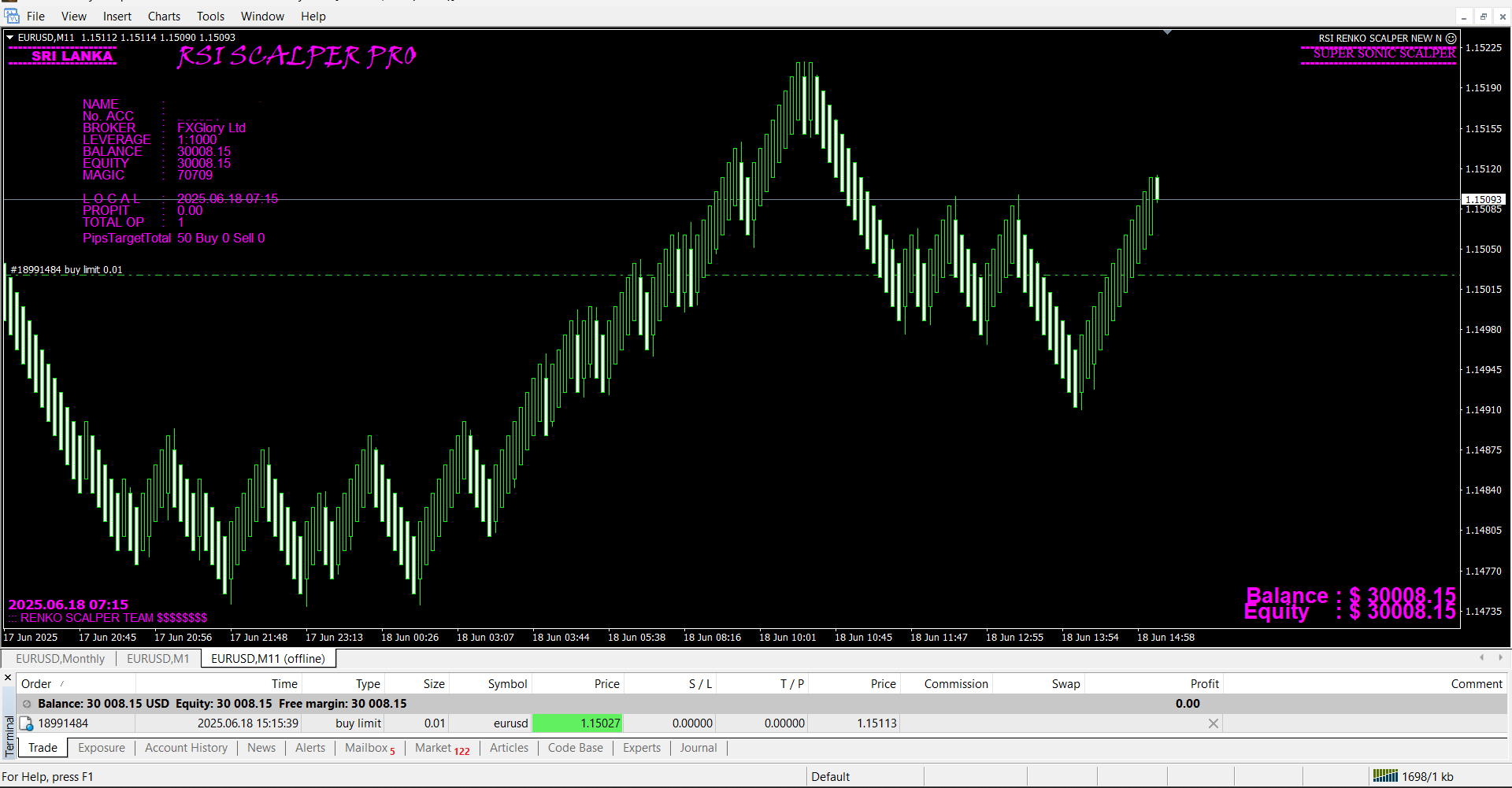
Task: Open the Charts menu
Action: (164, 17)
